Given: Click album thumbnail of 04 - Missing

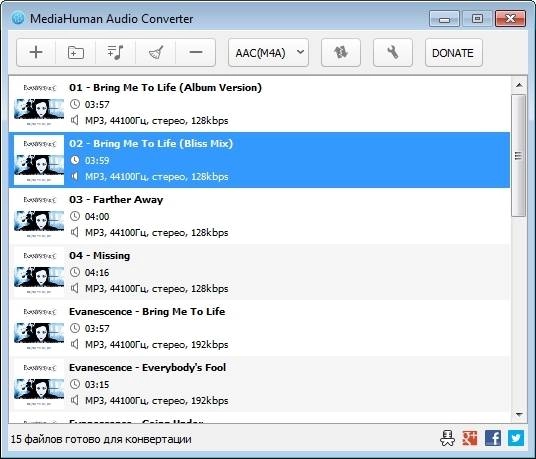Looking at the screenshot, I should pyautogui.click(x=39, y=272).
